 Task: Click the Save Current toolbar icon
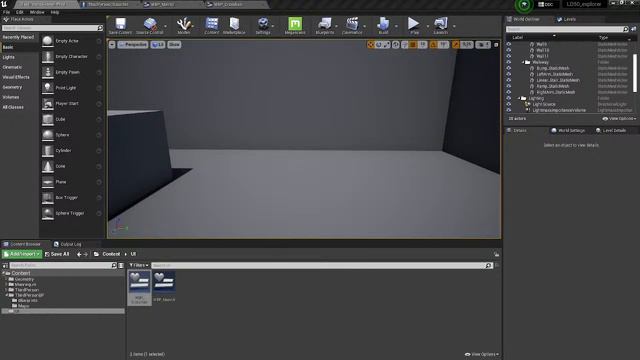120,25
